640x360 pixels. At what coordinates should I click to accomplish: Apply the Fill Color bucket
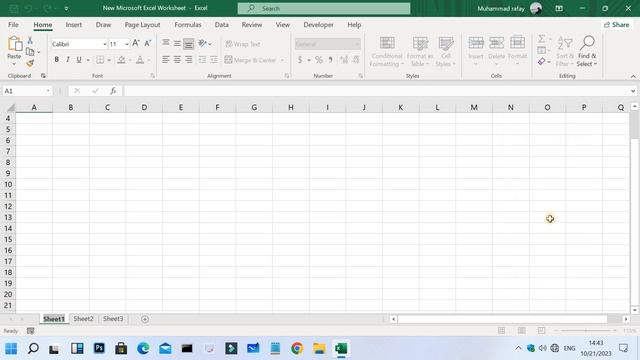click(121, 60)
